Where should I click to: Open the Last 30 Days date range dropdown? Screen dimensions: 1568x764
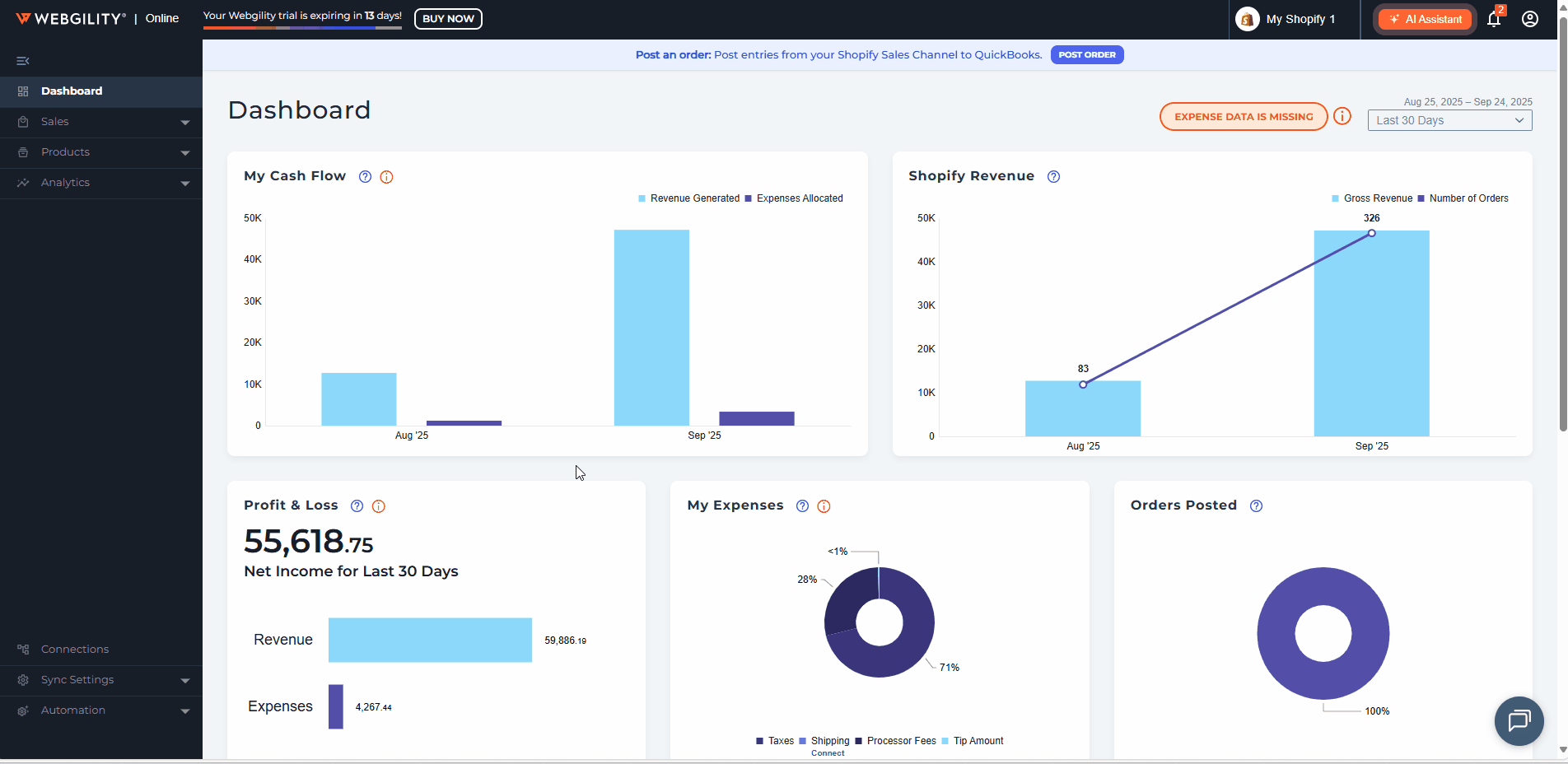[1449, 120]
